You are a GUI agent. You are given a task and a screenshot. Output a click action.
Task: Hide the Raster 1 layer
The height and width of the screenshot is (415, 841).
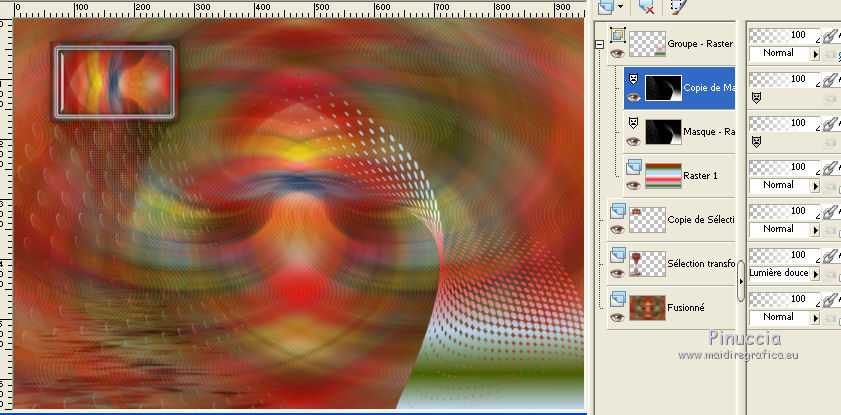point(633,185)
